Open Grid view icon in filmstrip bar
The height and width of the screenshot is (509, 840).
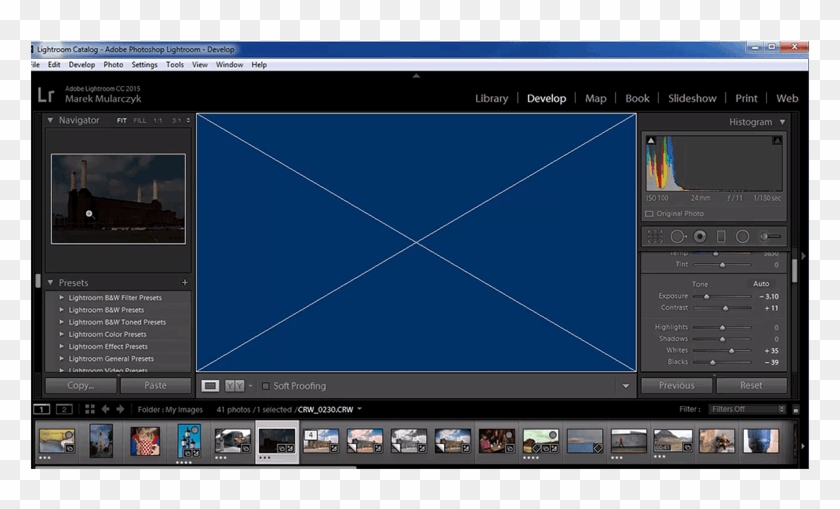[89, 409]
